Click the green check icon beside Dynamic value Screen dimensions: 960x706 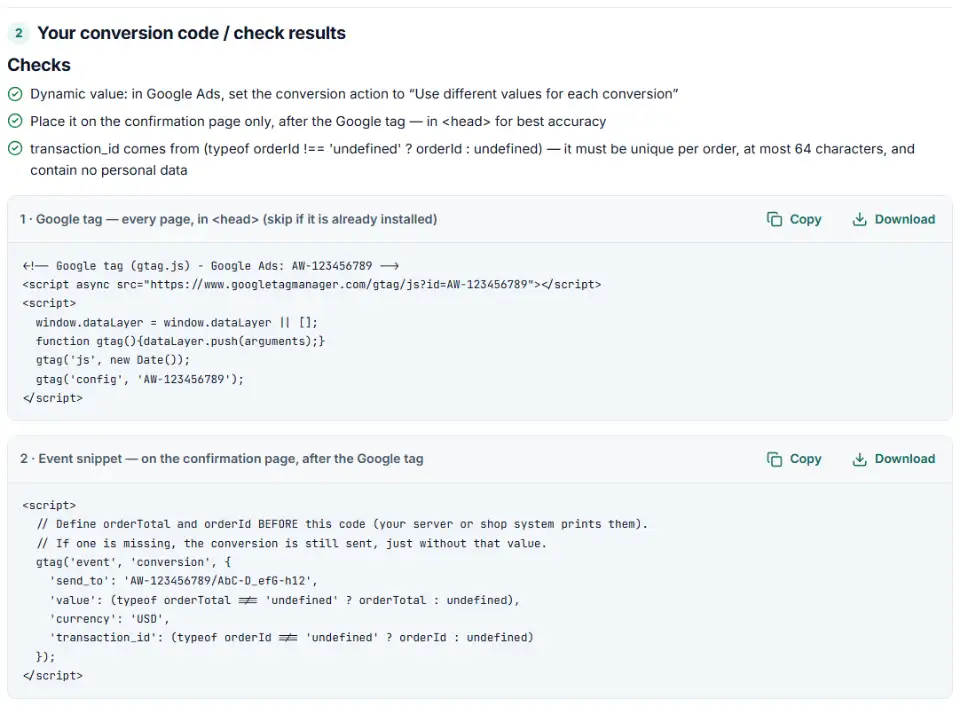[x=15, y=94]
